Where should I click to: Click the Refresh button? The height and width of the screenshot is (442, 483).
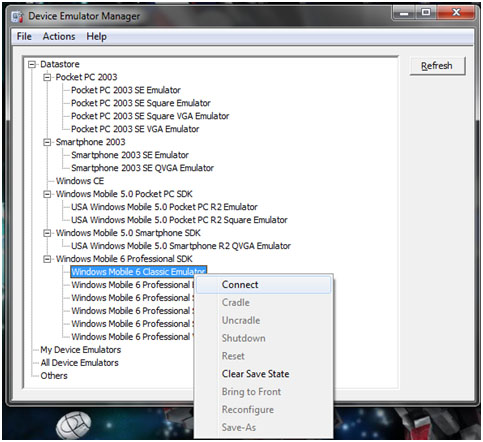(437, 66)
